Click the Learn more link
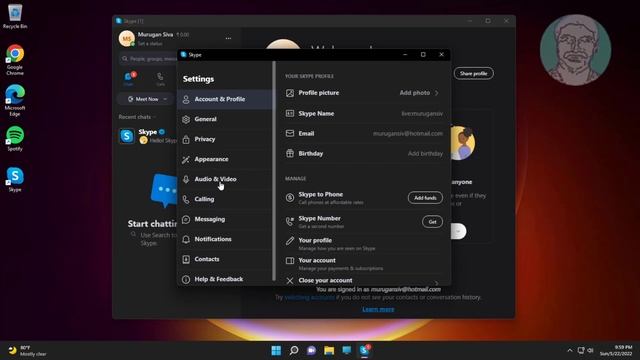Viewport: 640px width, 360px height. pyautogui.click(x=378, y=309)
